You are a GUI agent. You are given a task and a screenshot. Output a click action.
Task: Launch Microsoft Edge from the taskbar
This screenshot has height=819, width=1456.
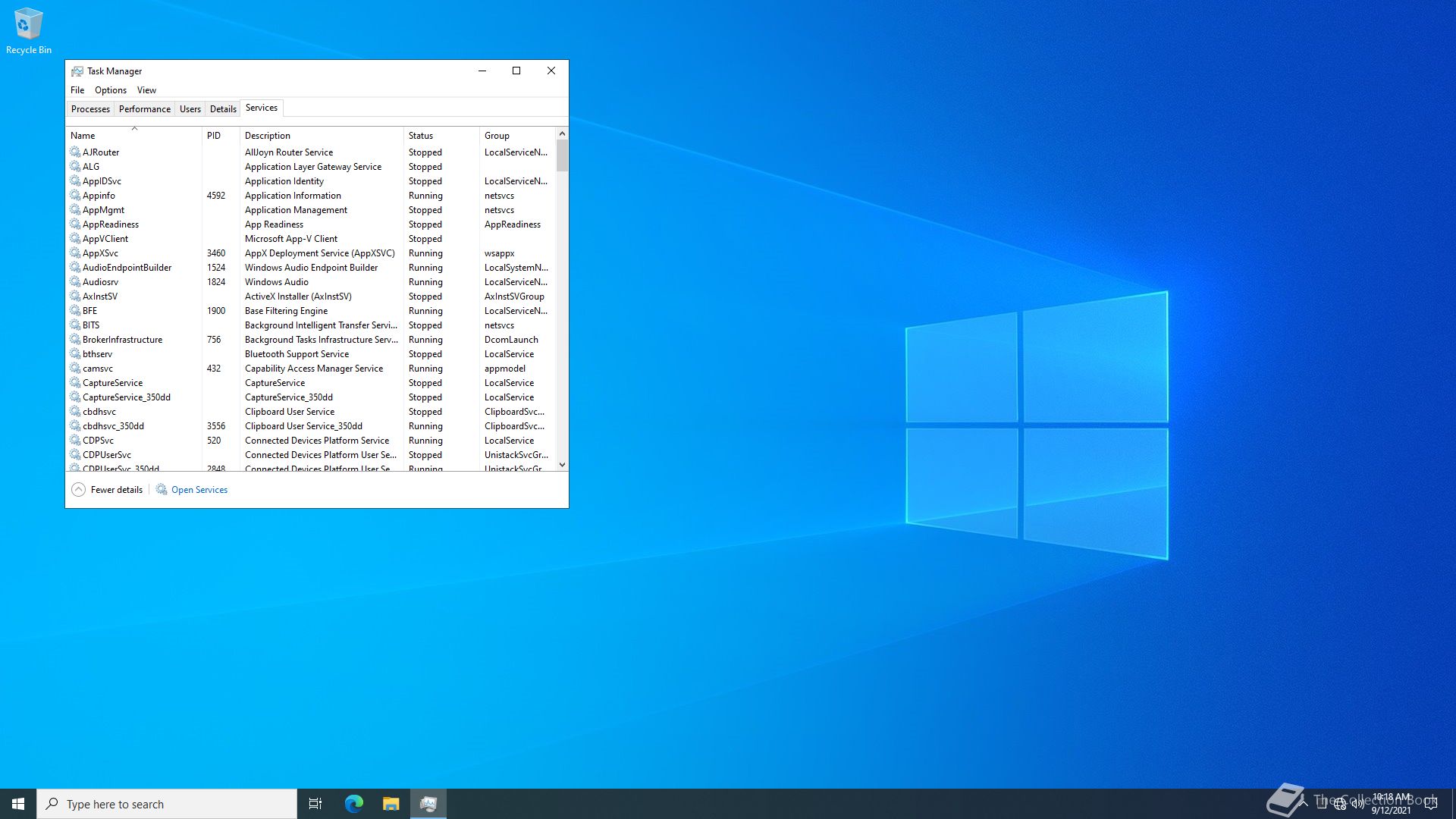[x=354, y=804]
